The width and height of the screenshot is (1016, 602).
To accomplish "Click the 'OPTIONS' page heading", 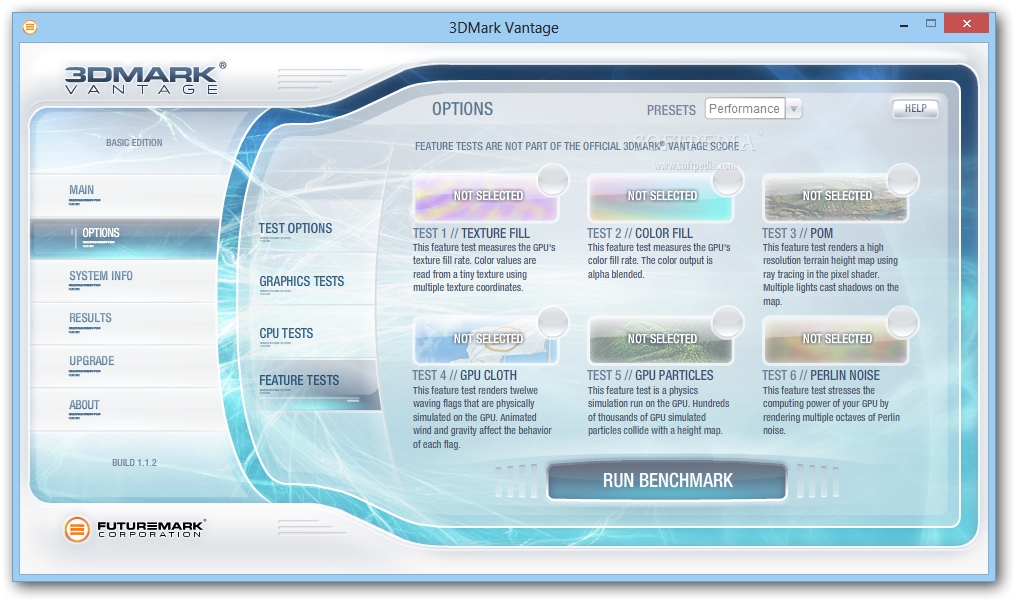I will click(462, 109).
